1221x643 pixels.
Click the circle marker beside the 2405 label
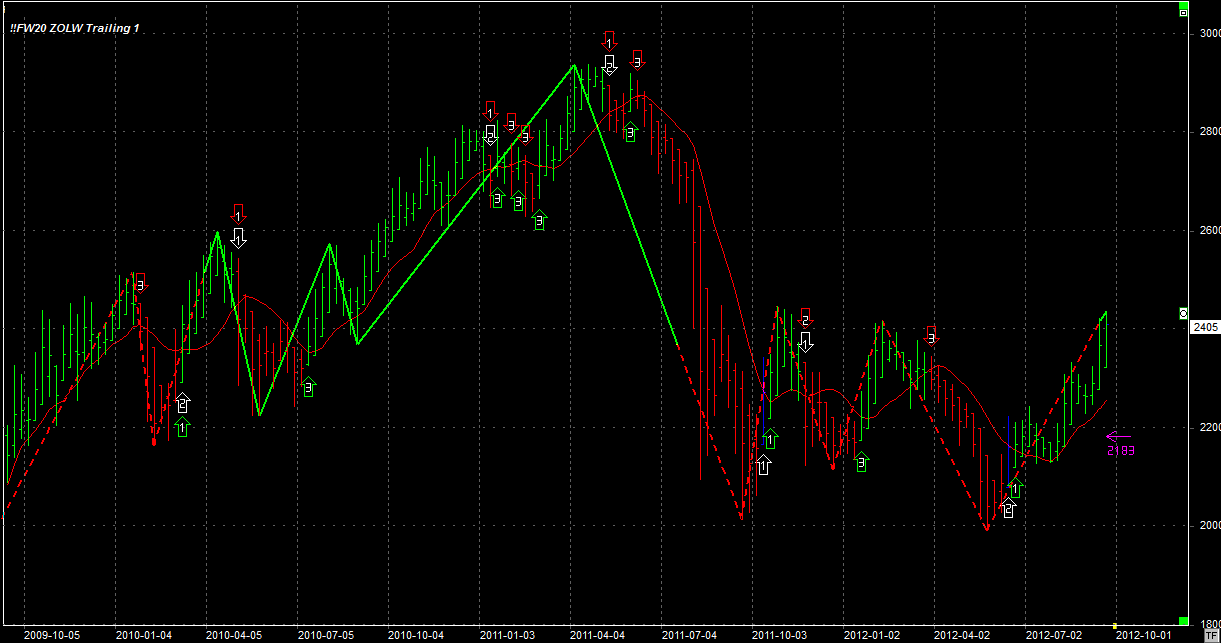pyautogui.click(x=1184, y=313)
